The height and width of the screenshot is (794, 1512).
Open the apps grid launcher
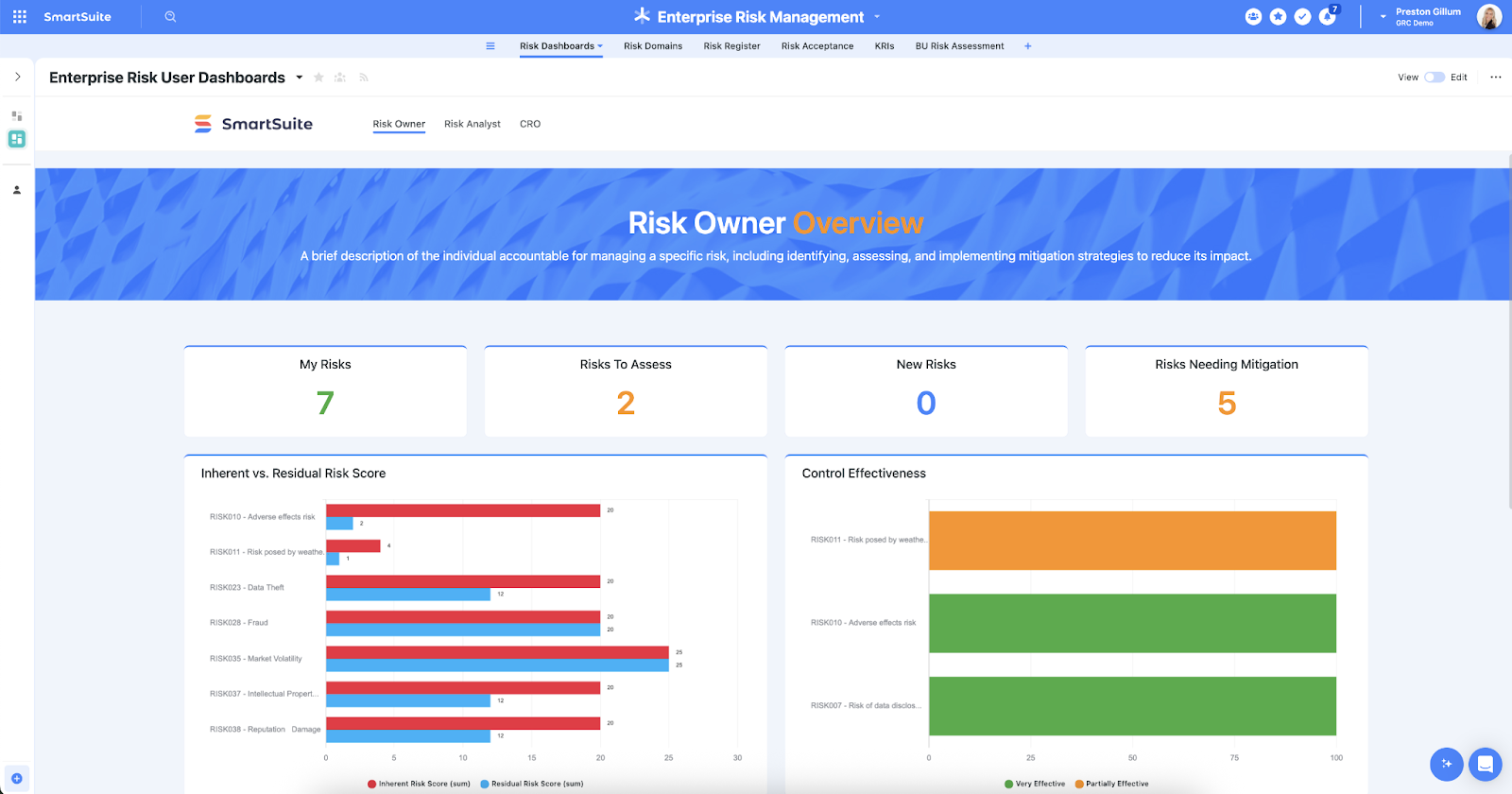[20, 17]
